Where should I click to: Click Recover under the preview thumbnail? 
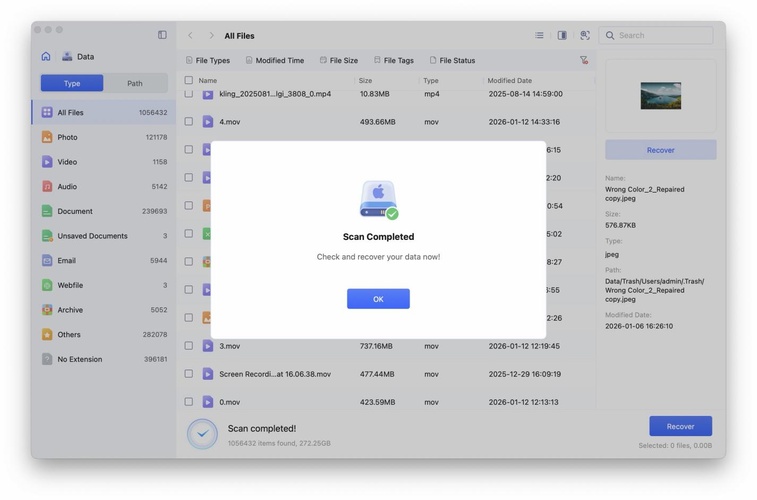[660, 150]
